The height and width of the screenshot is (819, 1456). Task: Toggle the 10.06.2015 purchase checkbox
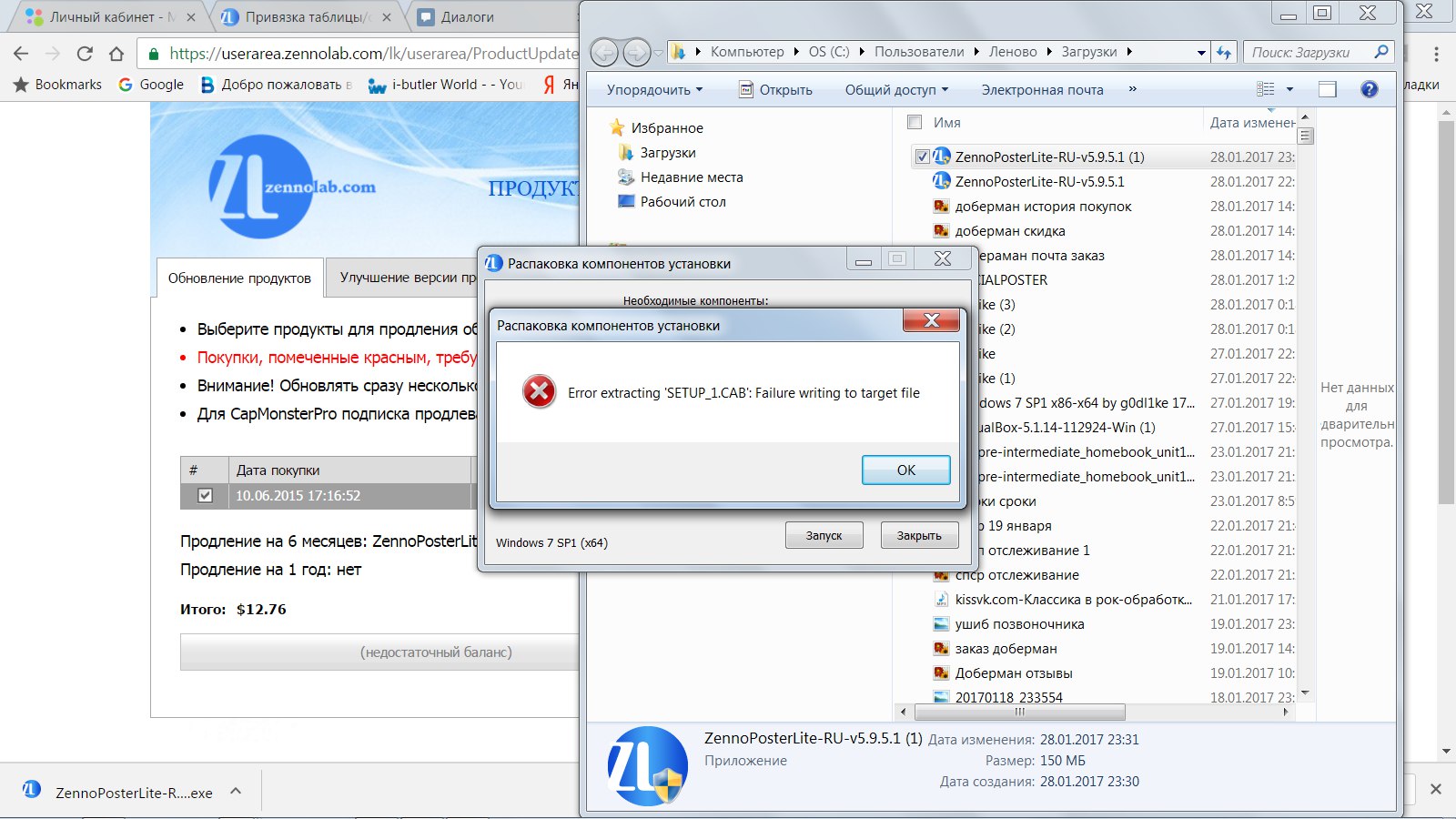pyautogui.click(x=205, y=496)
